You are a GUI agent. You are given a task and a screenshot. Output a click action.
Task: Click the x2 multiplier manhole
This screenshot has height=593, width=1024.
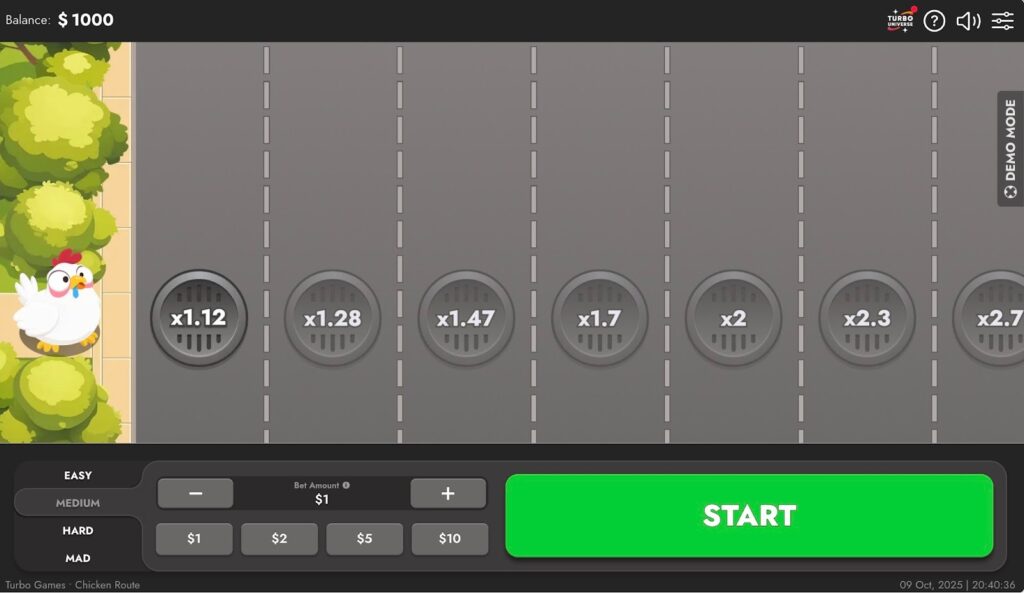(733, 318)
